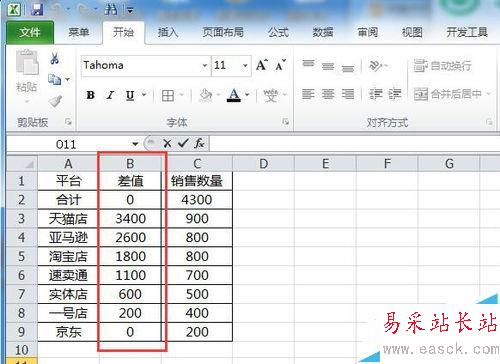This screenshot has height=364, width=500.
Task: Select column D header
Action: [263, 164]
